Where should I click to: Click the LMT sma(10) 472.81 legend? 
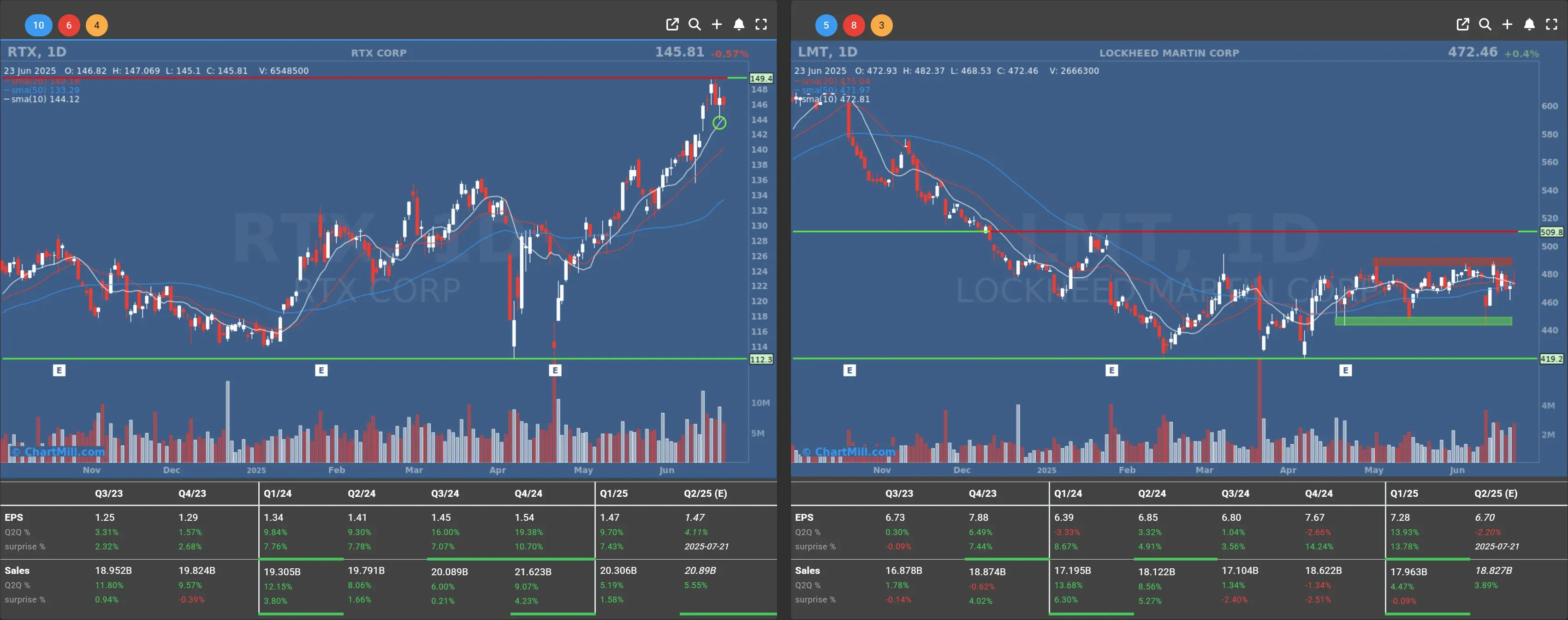click(832, 99)
